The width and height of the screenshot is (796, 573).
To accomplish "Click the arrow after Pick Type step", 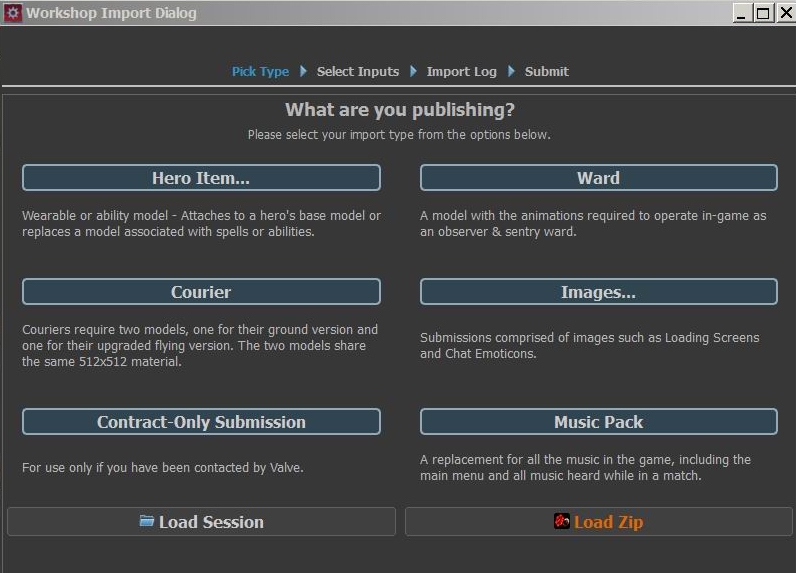I will click(x=303, y=71).
